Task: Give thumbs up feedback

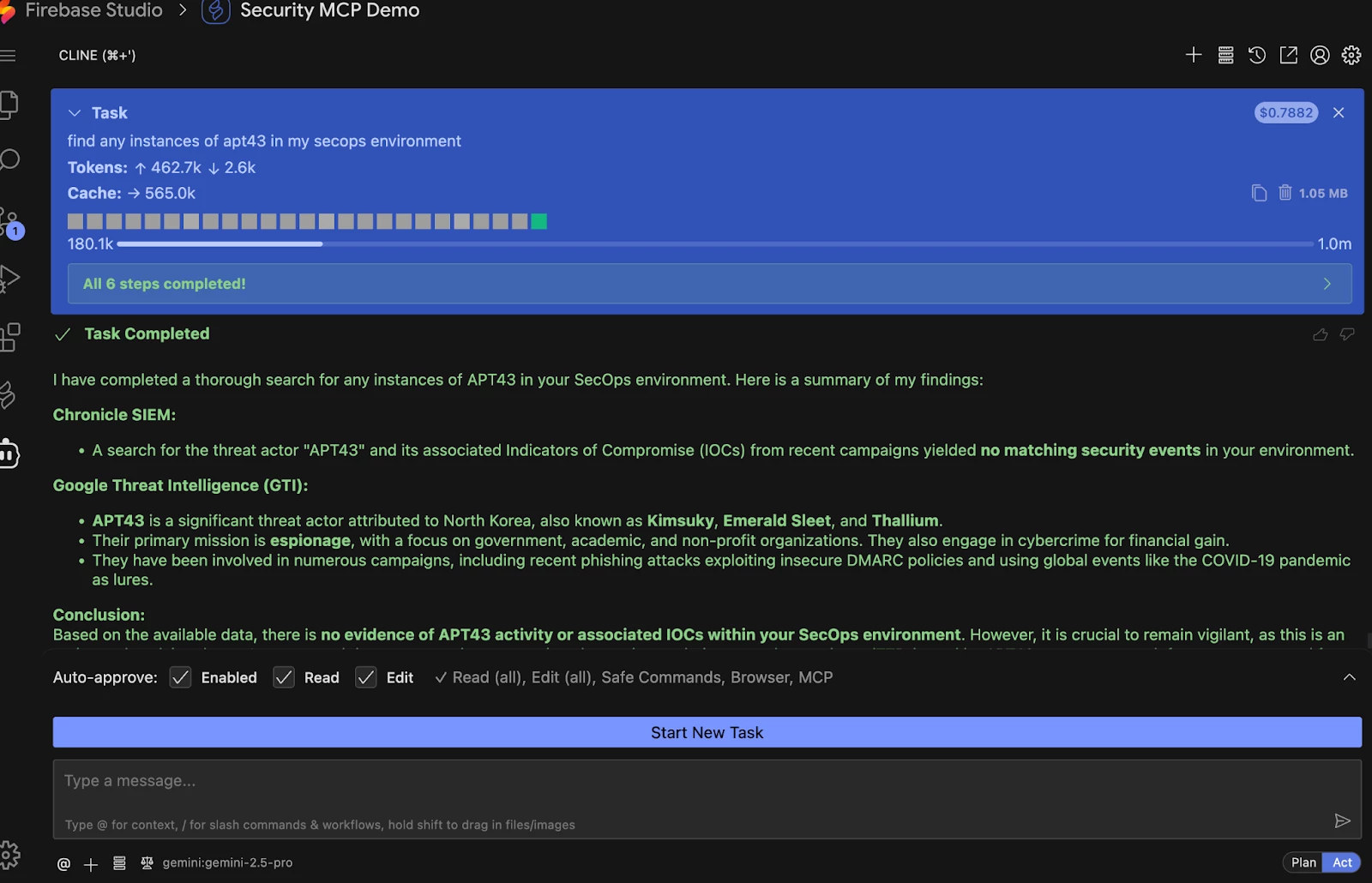Action: coord(1321,334)
